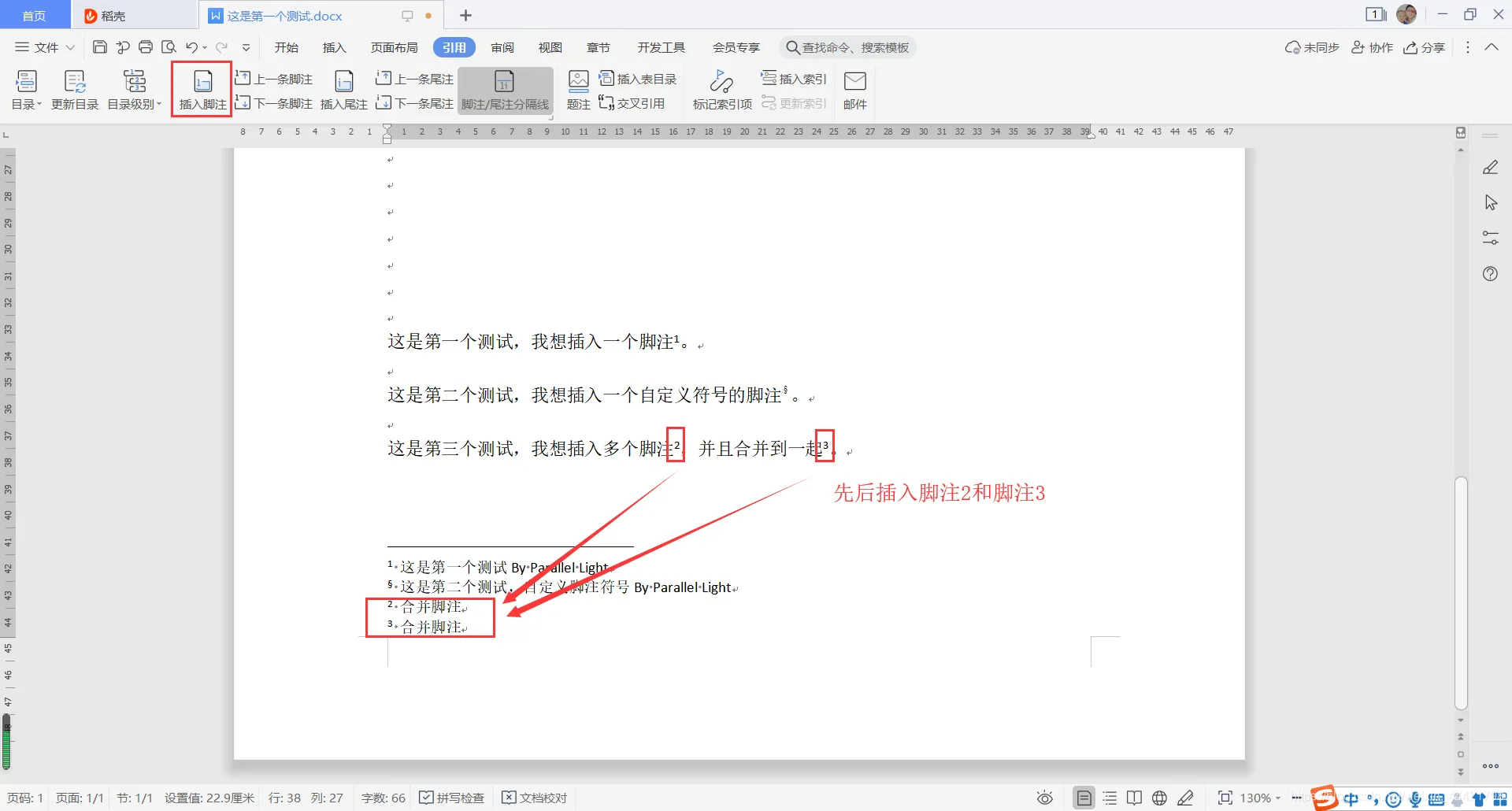Click Update Table of Contents (更新目录)
The width and height of the screenshot is (1512, 811).
[75, 90]
